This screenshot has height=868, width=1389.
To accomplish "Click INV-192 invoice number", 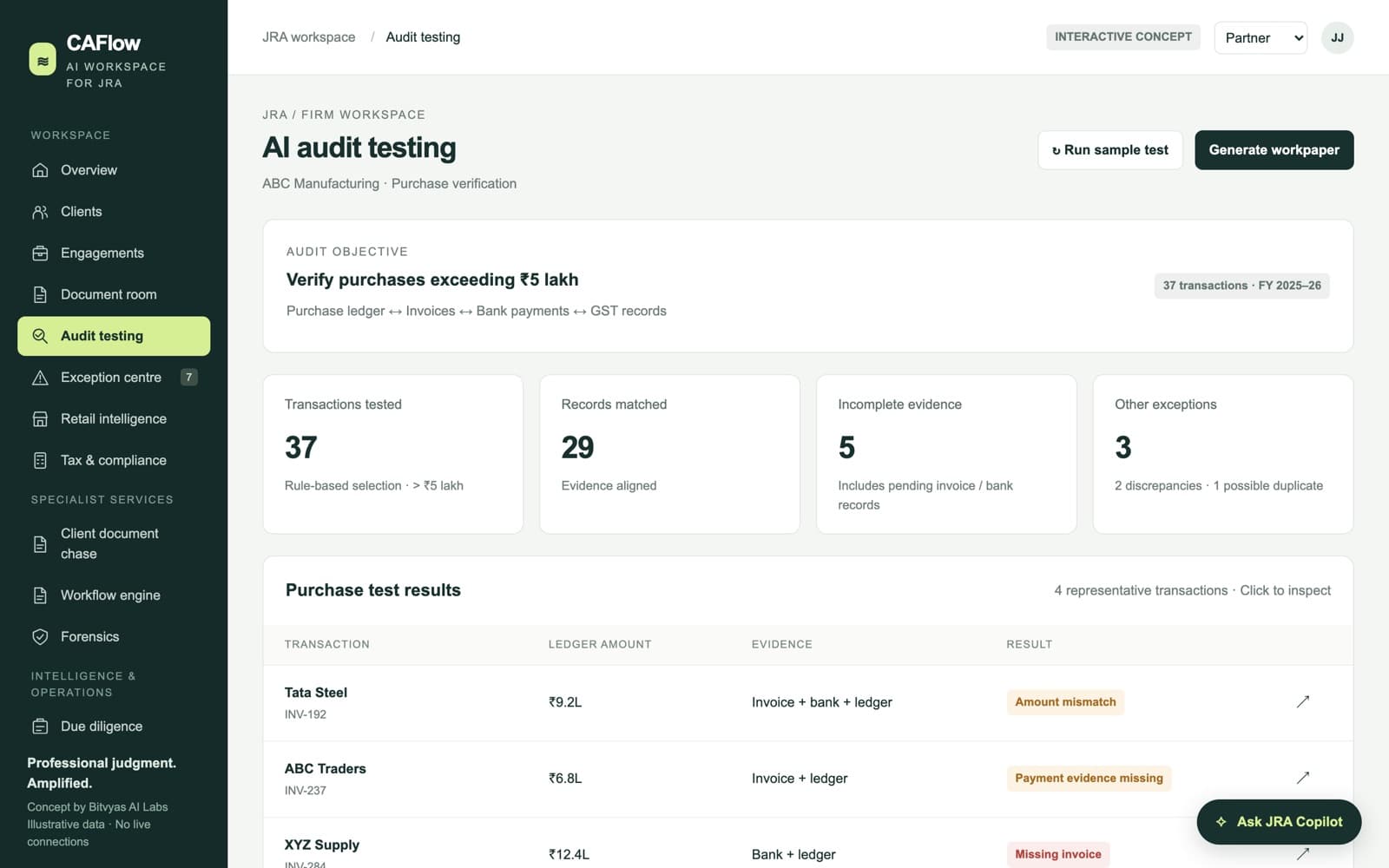I will pos(306,714).
